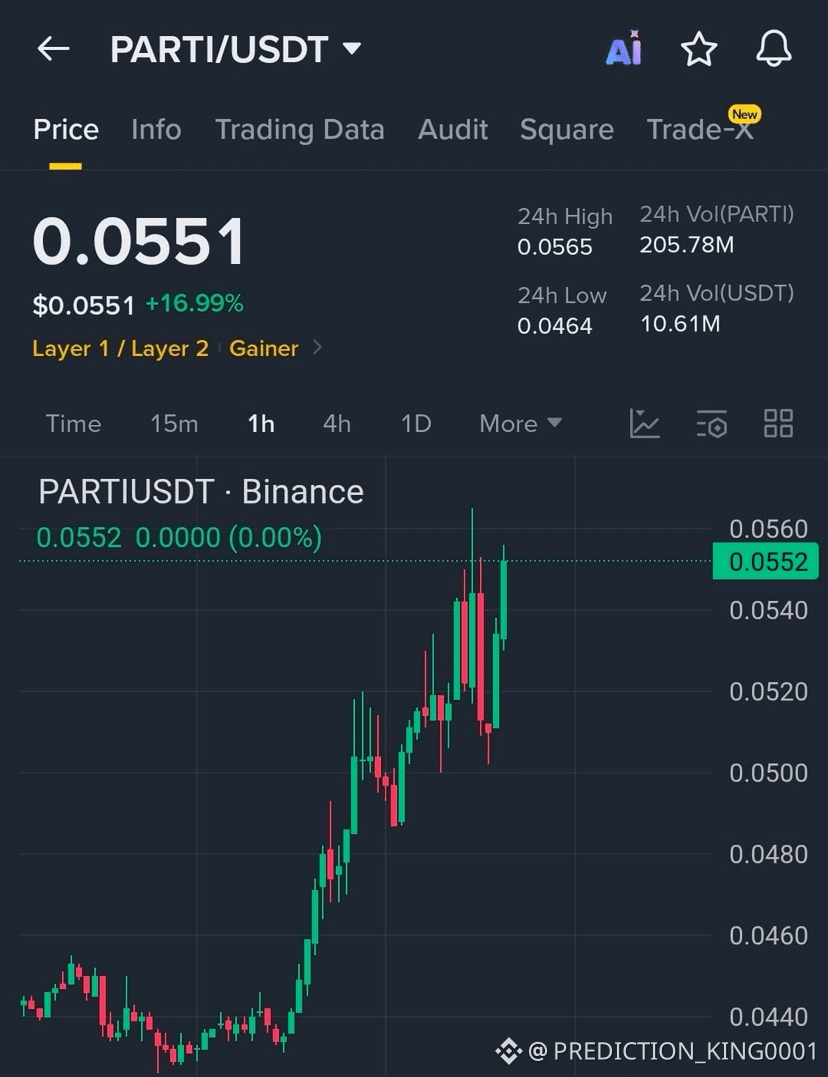
Task: Open the More timeframes dropdown
Action: 520,424
